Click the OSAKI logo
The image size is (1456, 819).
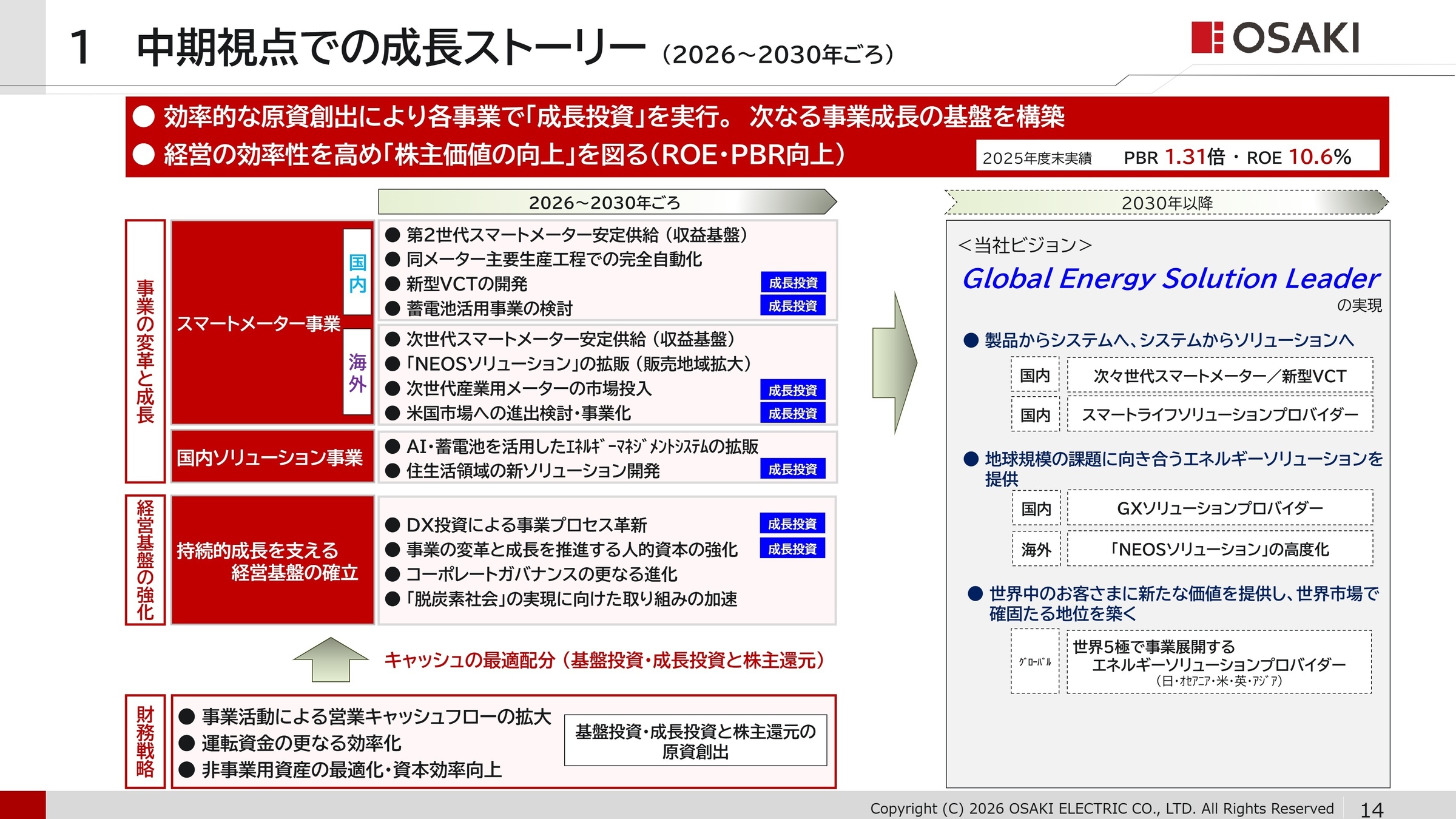(1275, 38)
